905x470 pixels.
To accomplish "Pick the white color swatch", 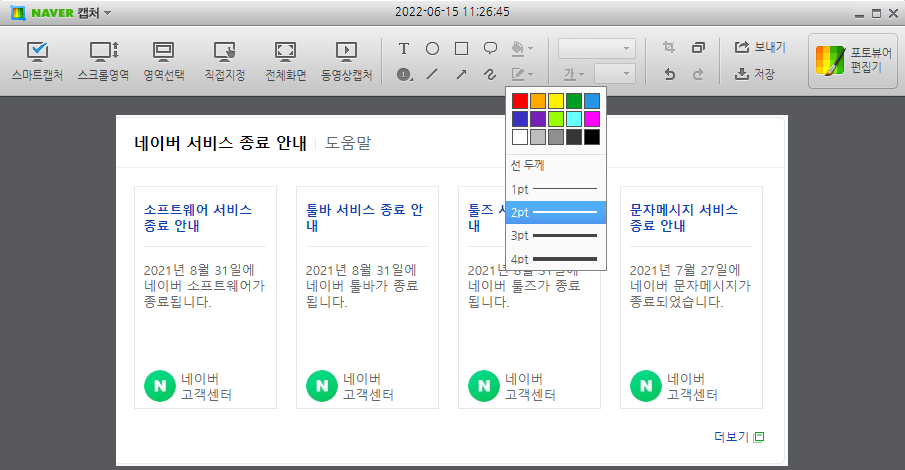I will click(519, 137).
